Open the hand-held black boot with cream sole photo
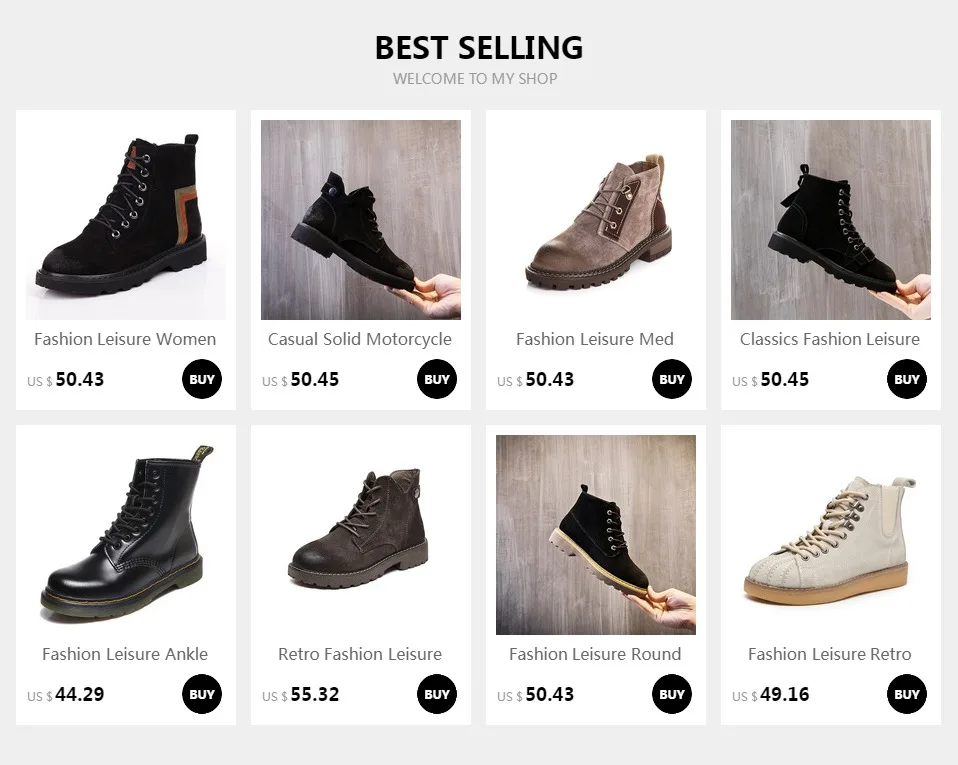This screenshot has width=958, height=765. [596, 535]
